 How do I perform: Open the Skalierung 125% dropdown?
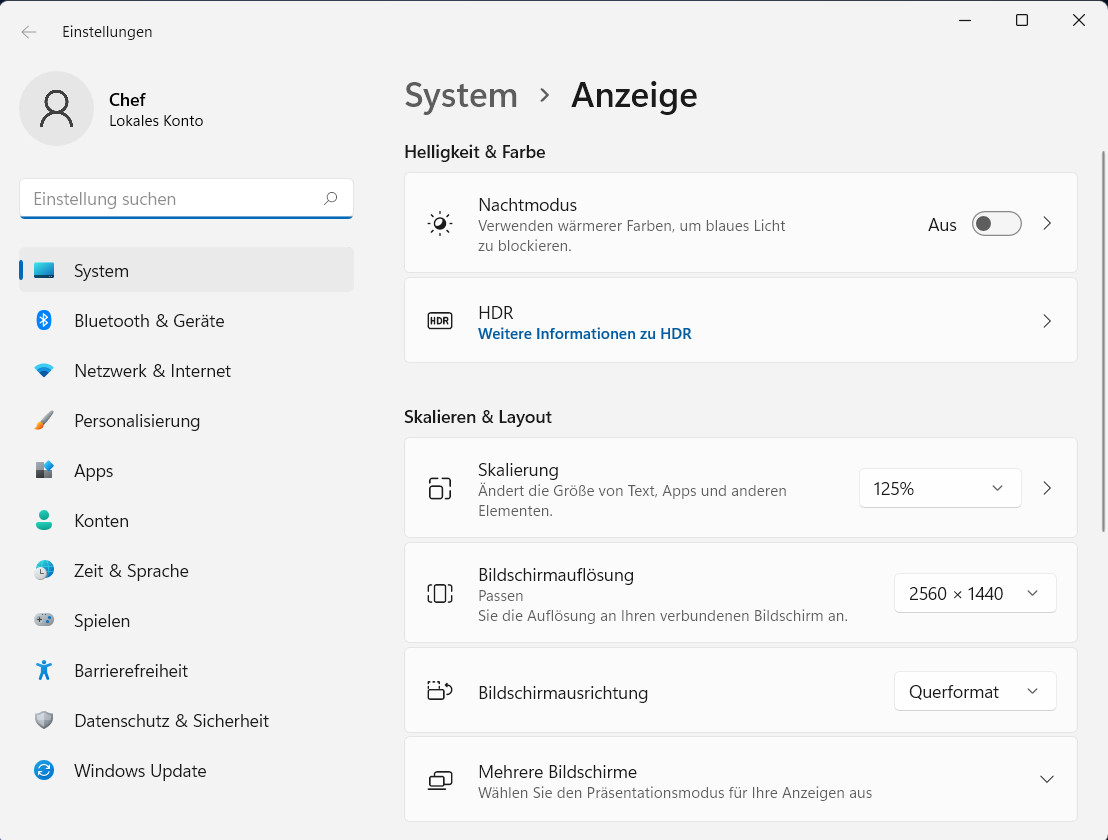pyautogui.click(x=940, y=488)
